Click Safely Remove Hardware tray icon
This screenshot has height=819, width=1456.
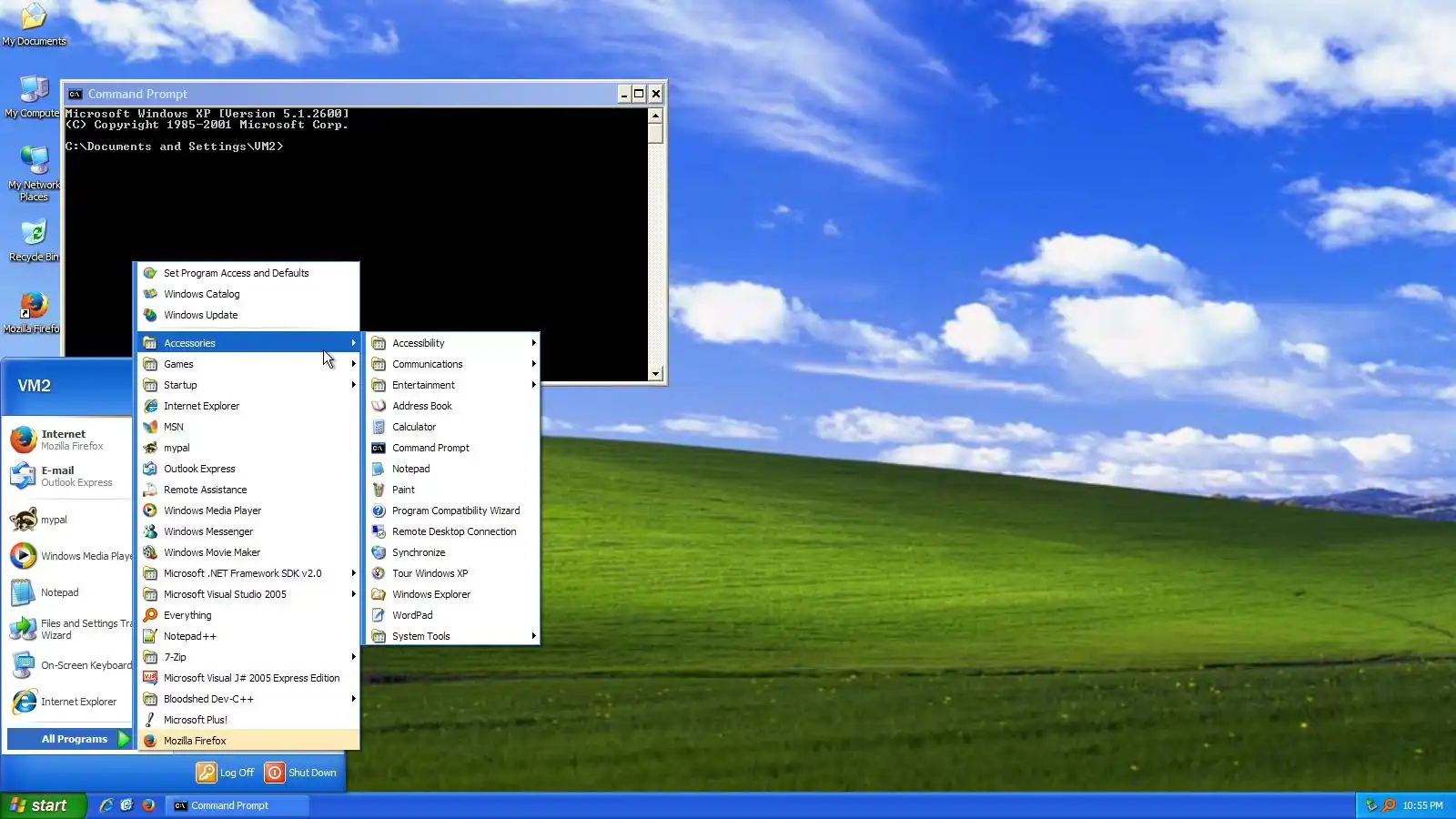1371,805
